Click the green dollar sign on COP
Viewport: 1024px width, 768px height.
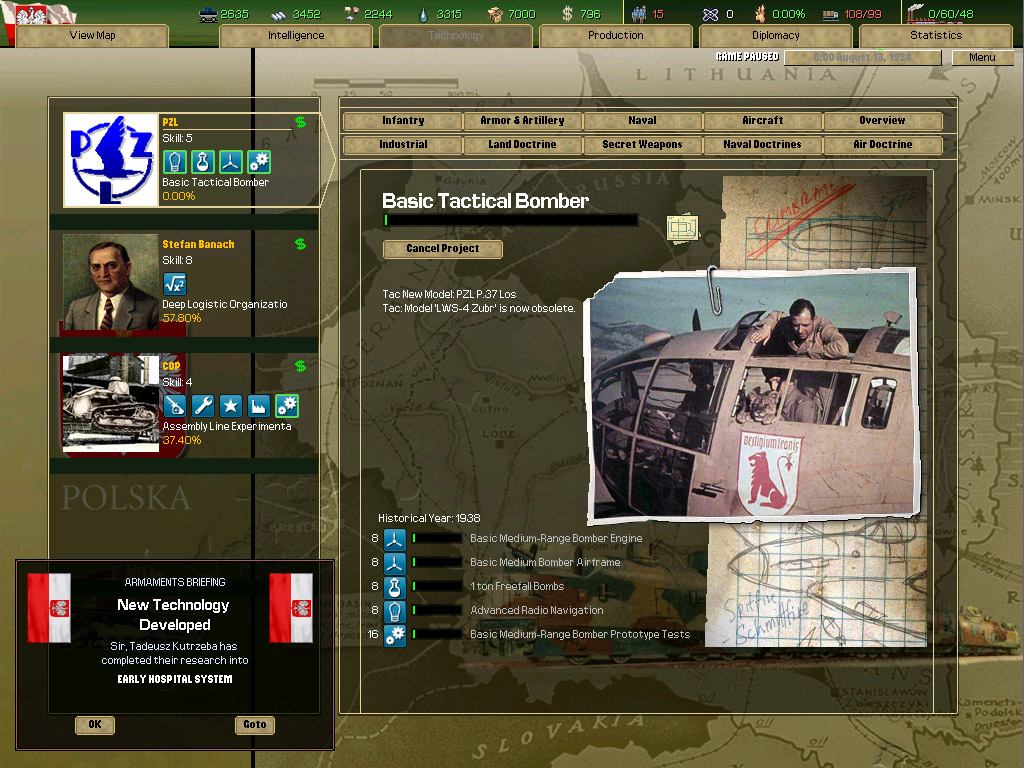(x=300, y=366)
